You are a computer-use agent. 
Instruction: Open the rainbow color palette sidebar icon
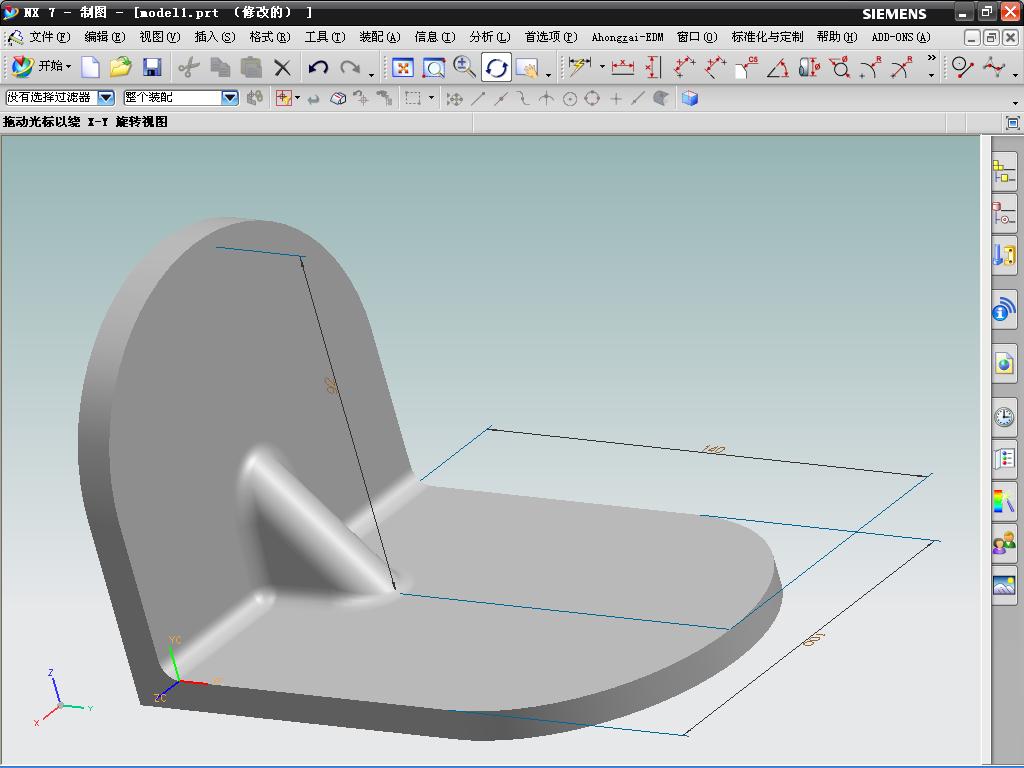[1004, 500]
